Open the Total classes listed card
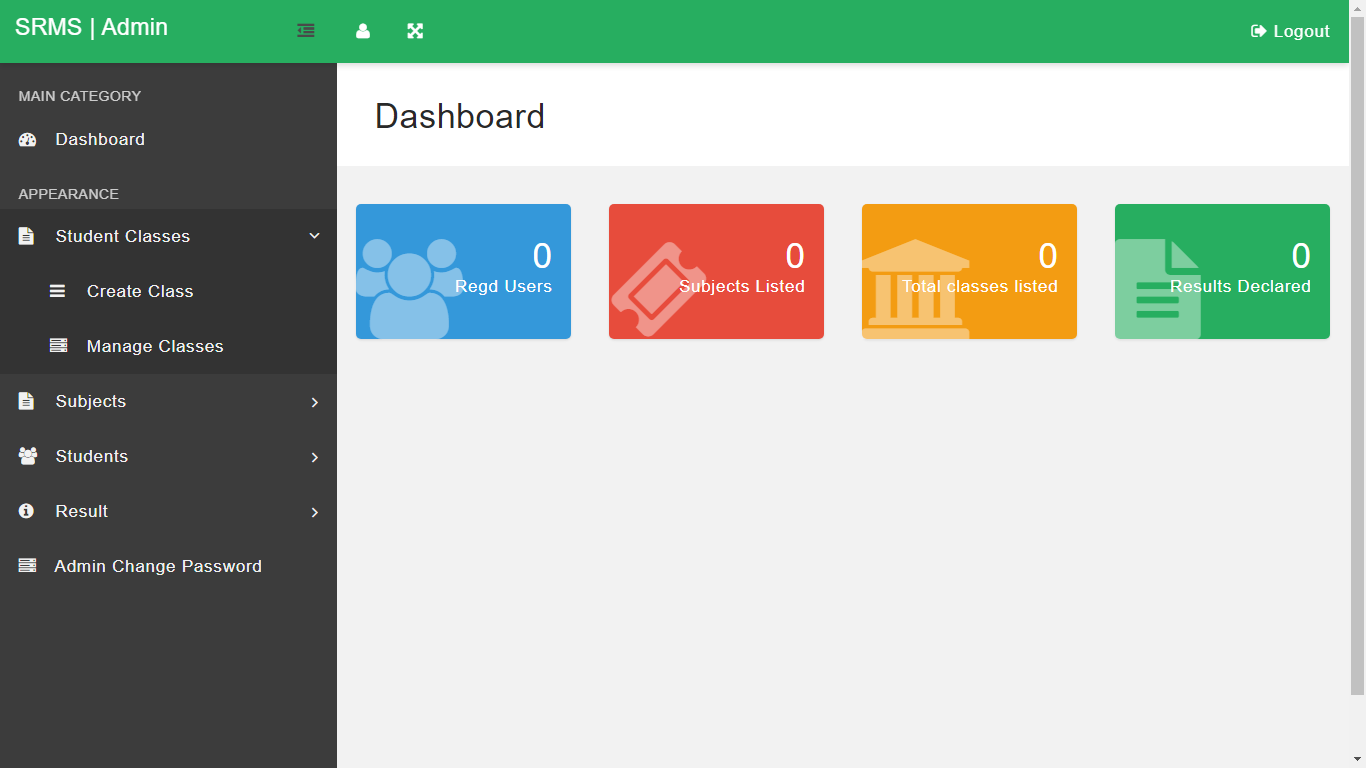This screenshot has height=768, width=1366. [x=969, y=271]
